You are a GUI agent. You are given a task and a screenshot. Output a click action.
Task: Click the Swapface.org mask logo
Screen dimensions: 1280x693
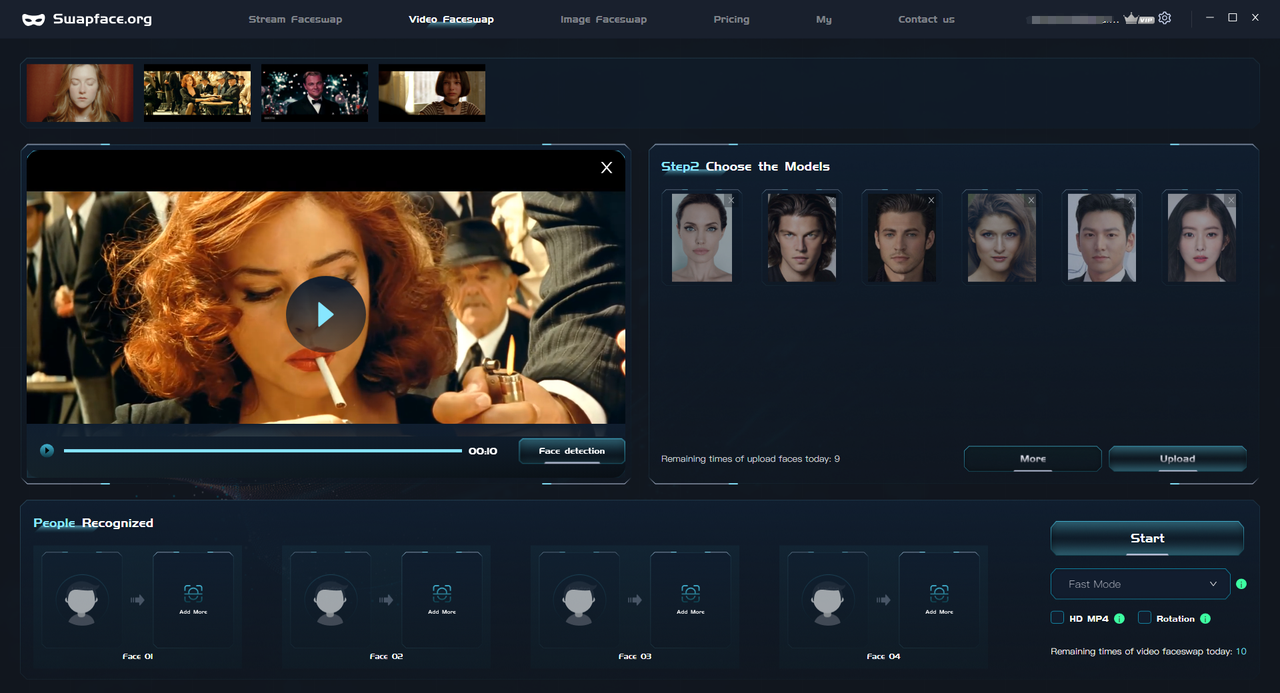(33, 19)
